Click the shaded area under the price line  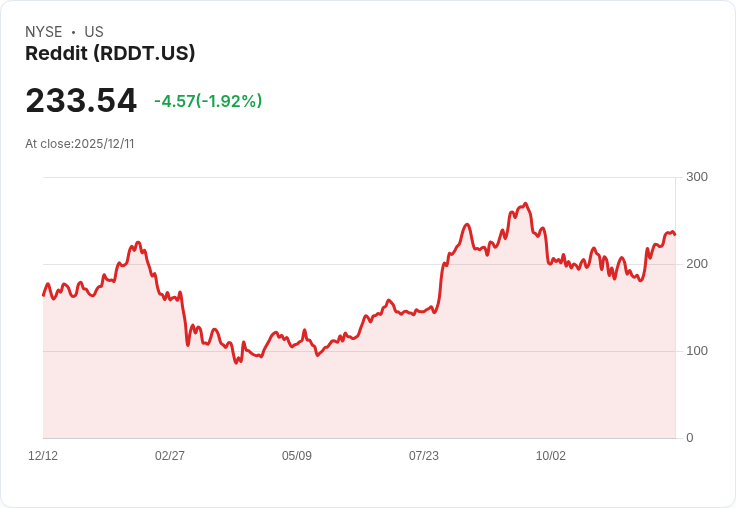(x=400, y=390)
